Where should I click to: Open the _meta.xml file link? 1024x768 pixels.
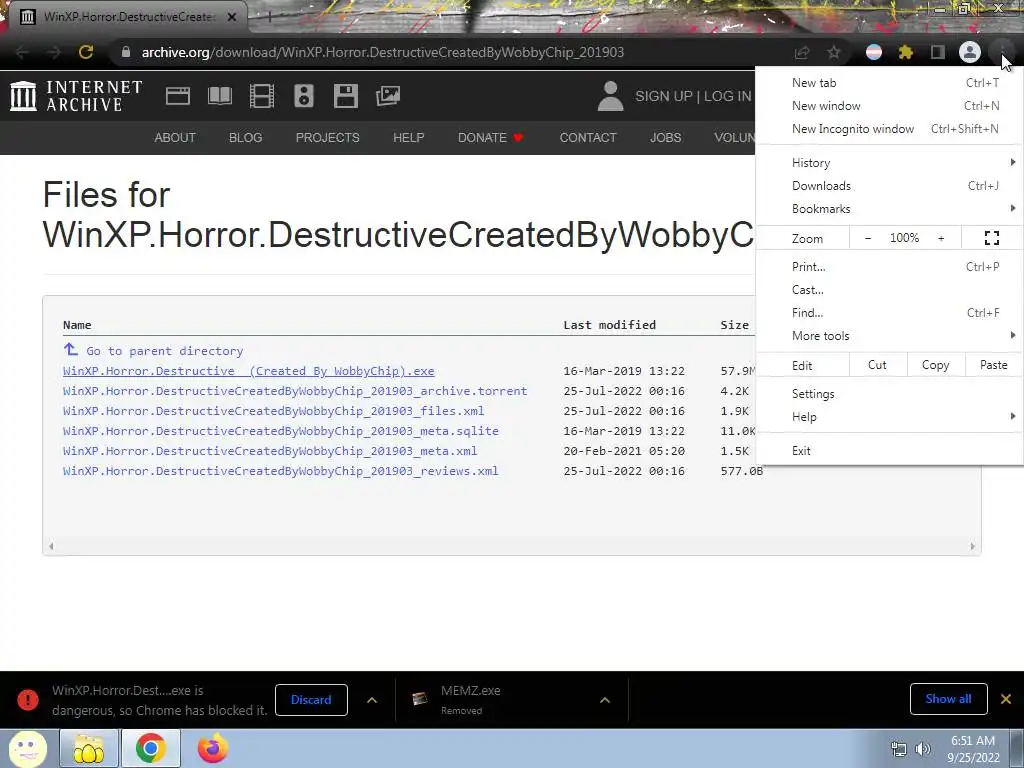(x=270, y=451)
